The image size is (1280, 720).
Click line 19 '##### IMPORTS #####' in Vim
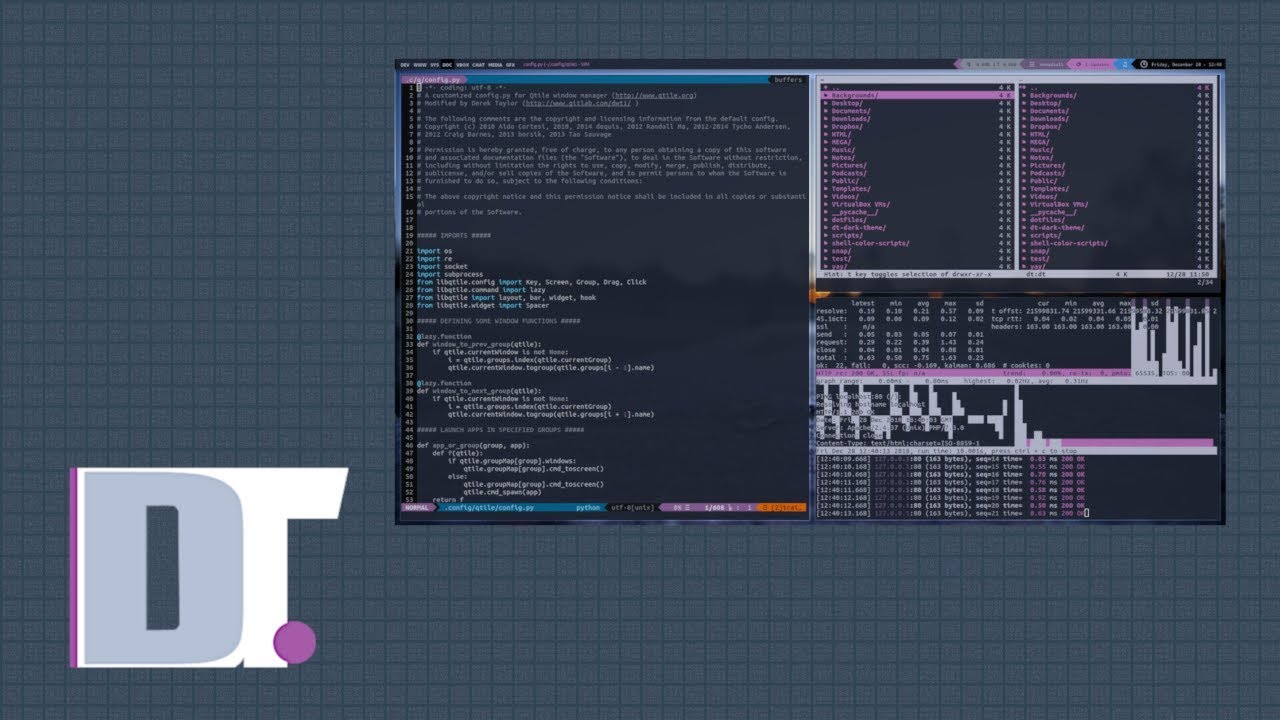pos(453,235)
